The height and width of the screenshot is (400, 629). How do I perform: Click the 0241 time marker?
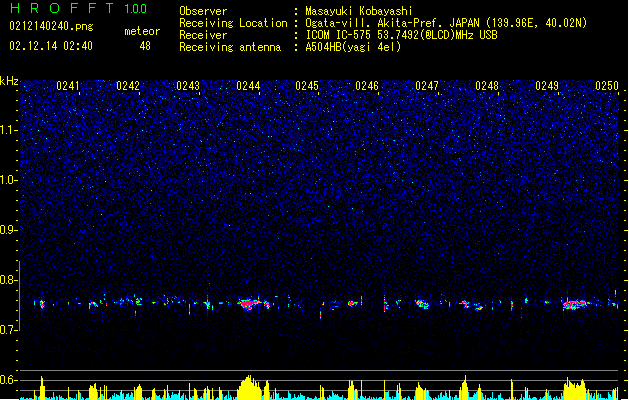[68, 86]
